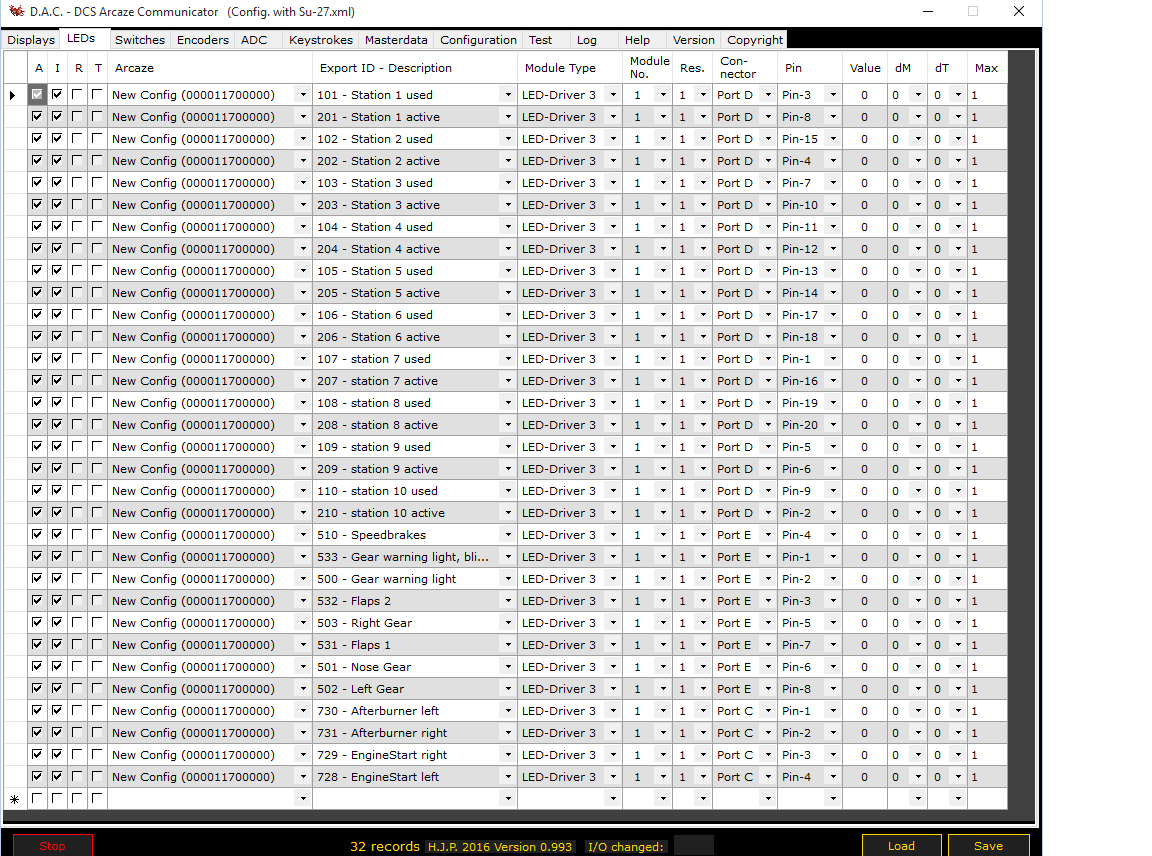
Task: Open Export ID dropdown in empty new row
Action: [x=508, y=799]
